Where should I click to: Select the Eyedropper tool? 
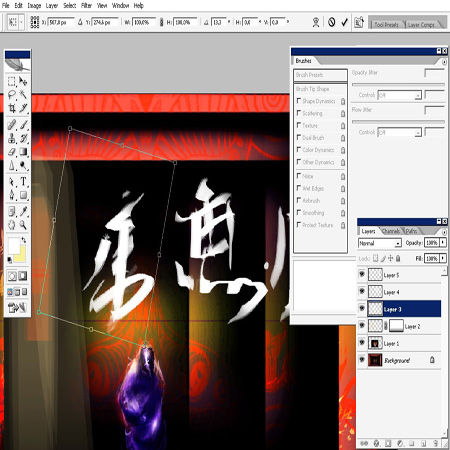pyautogui.click(x=23, y=211)
